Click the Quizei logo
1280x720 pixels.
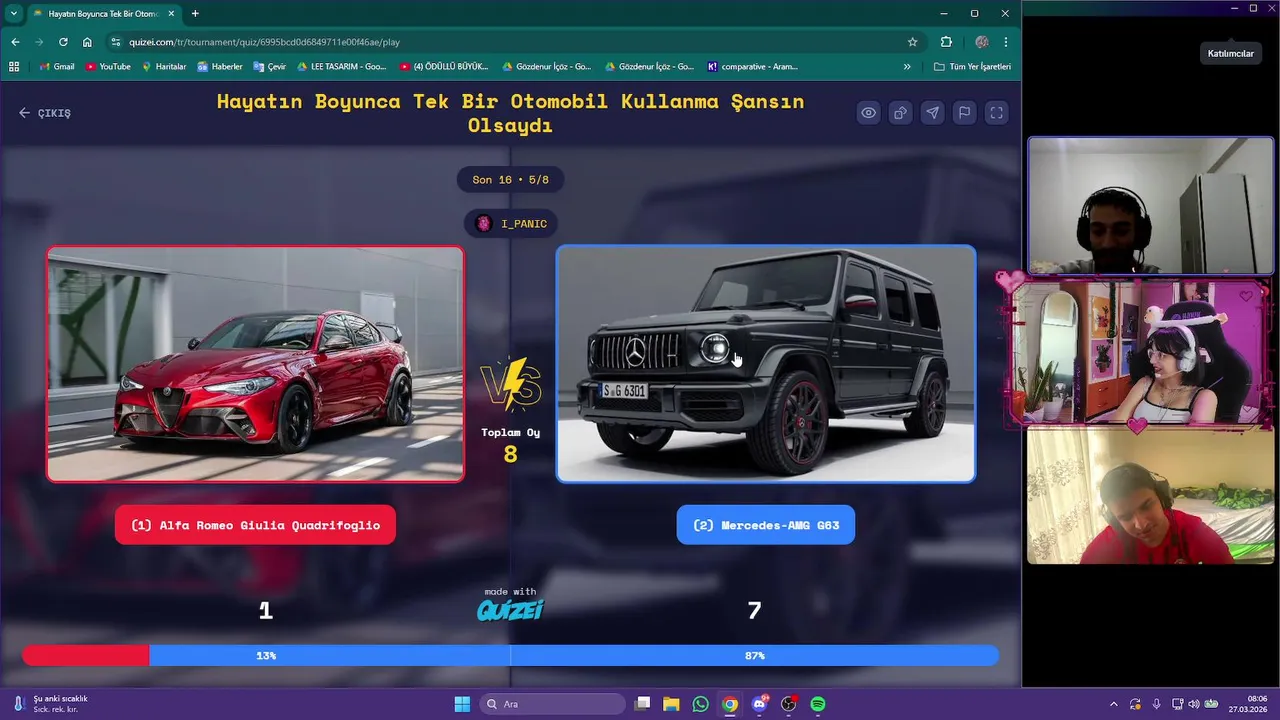510,610
